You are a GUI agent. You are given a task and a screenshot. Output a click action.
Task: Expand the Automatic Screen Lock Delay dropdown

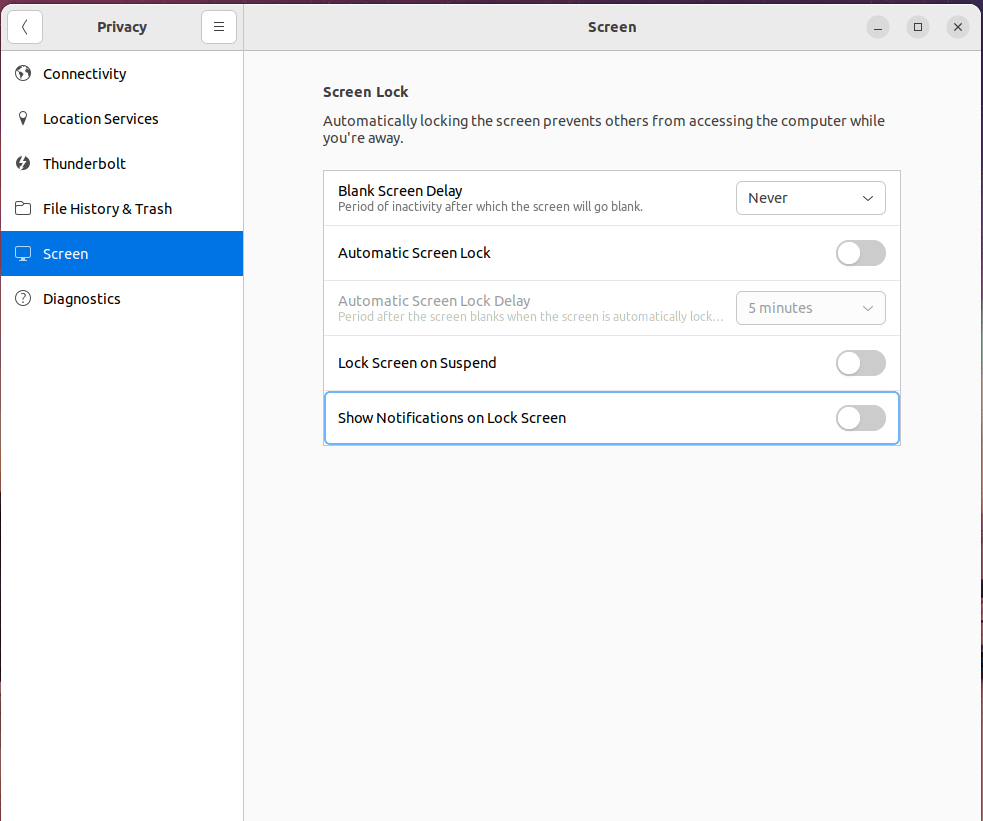pyautogui.click(x=810, y=308)
